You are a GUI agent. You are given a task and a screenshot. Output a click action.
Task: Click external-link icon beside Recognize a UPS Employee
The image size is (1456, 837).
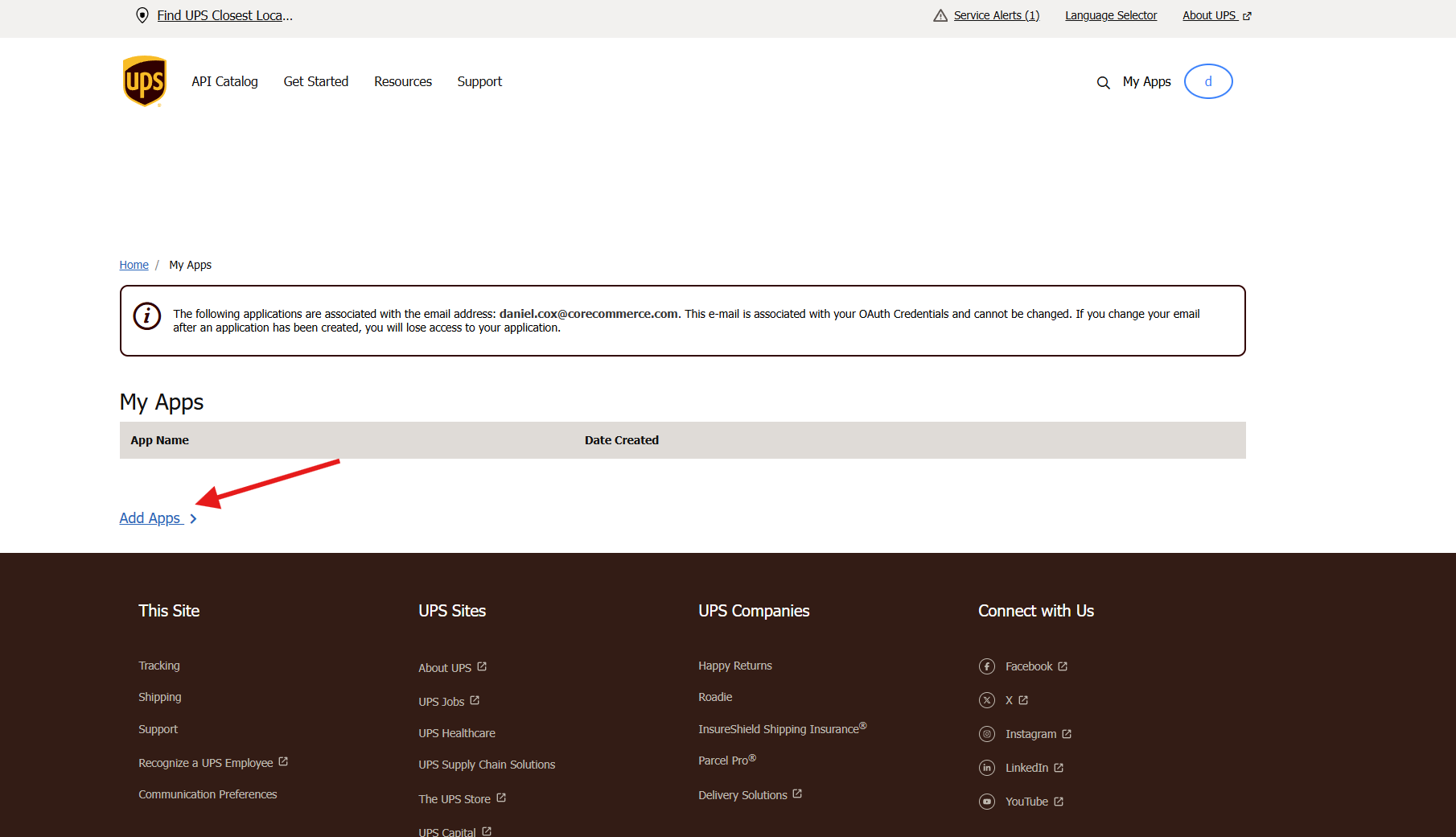pyautogui.click(x=283, y=761)
